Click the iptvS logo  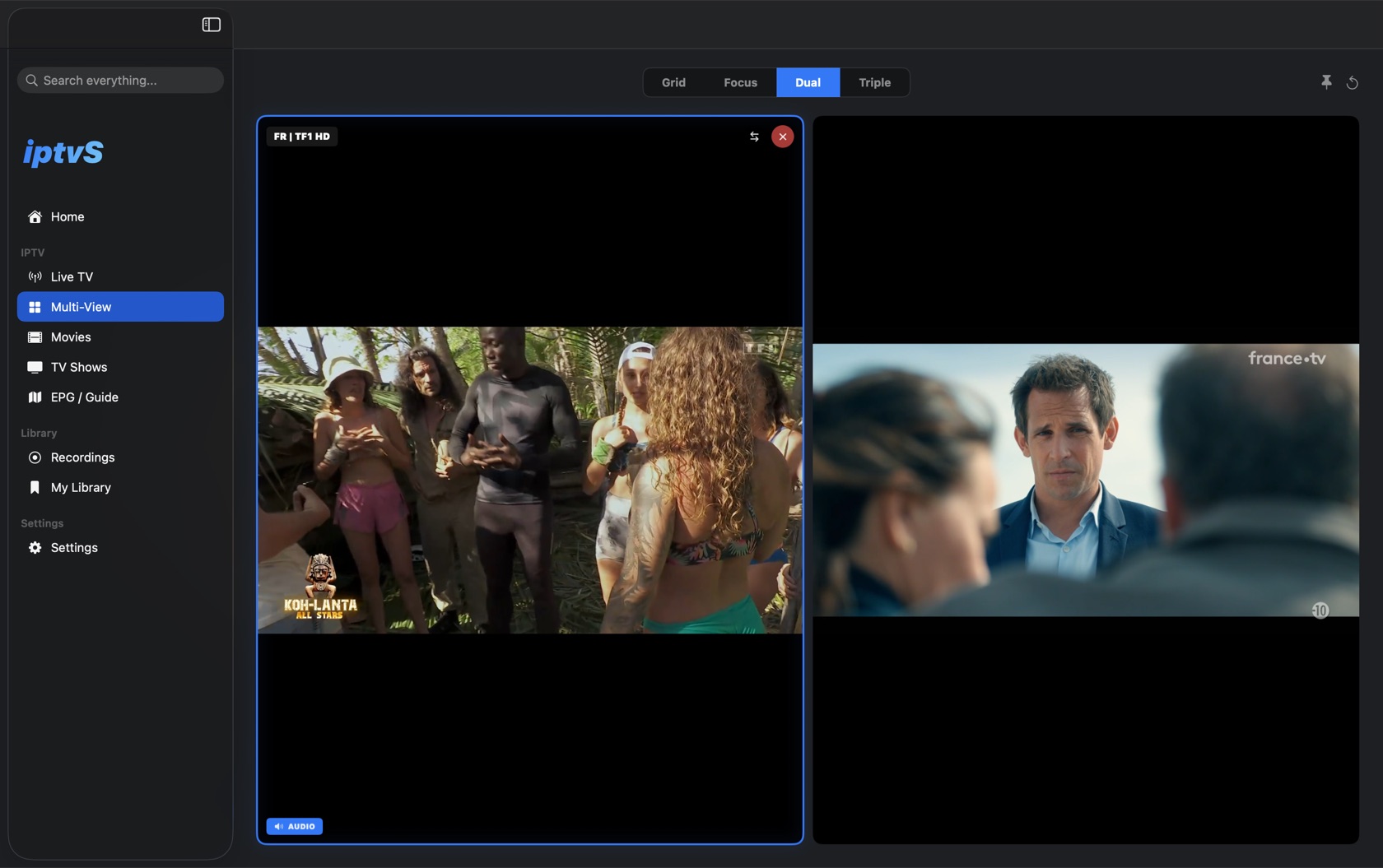63,152
